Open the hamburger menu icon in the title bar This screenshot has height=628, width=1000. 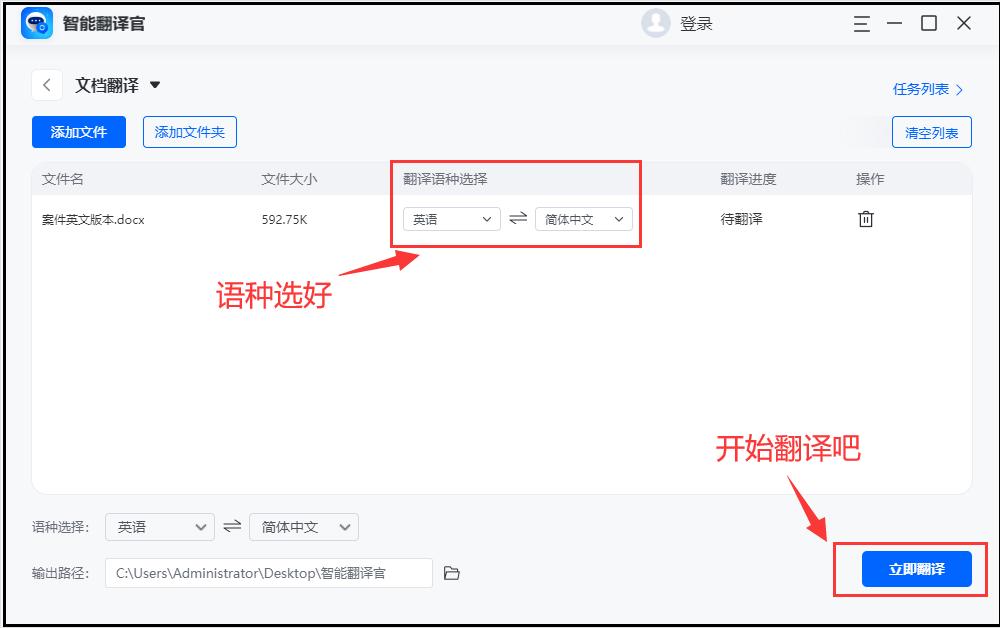coord(861,23)
